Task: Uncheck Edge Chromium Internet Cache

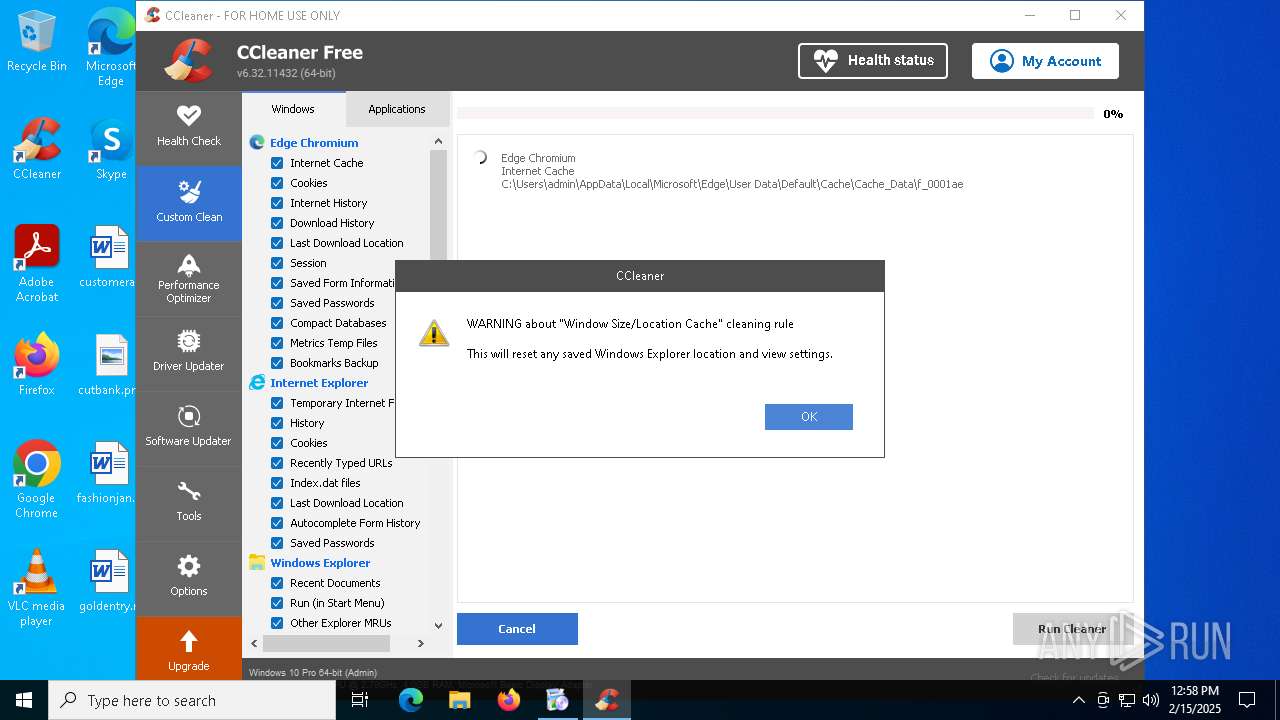Action: (x=277, y=163)
